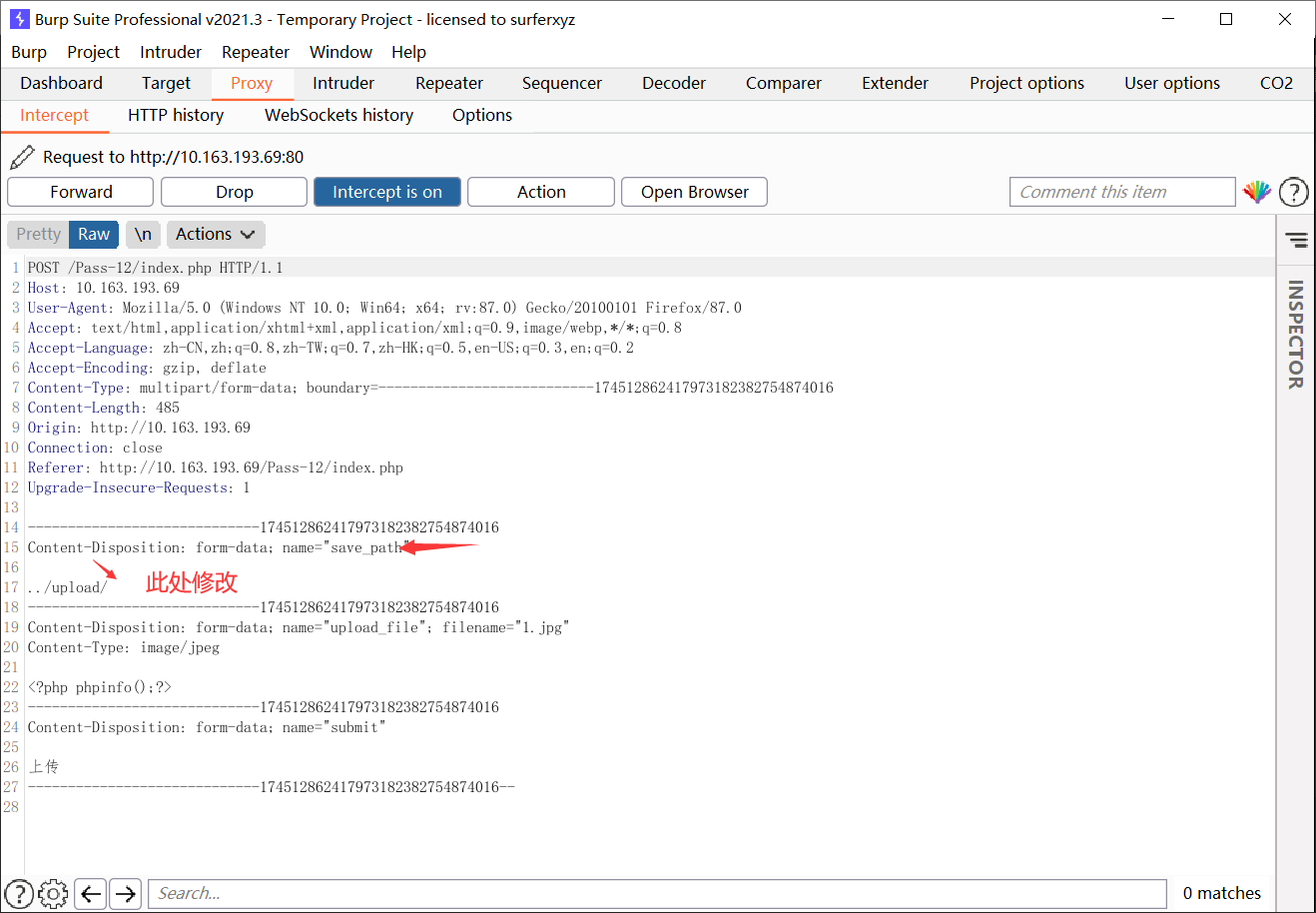Click the pencil edit icon beside Request to
Viewport: 1316px width, 913px height.
(21, 157)
